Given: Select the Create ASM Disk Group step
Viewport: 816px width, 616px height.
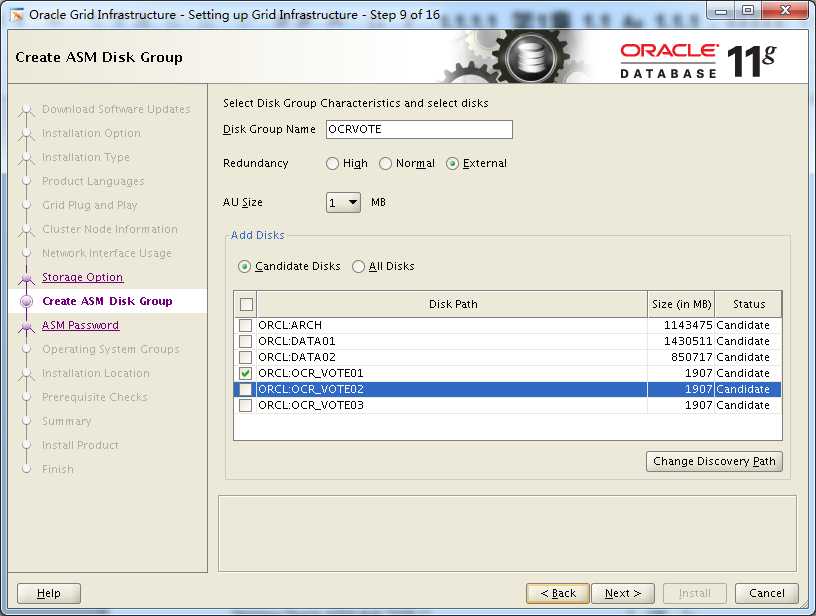Looking at the screenshot, I should pyautogui.click(x=107, y=301).
